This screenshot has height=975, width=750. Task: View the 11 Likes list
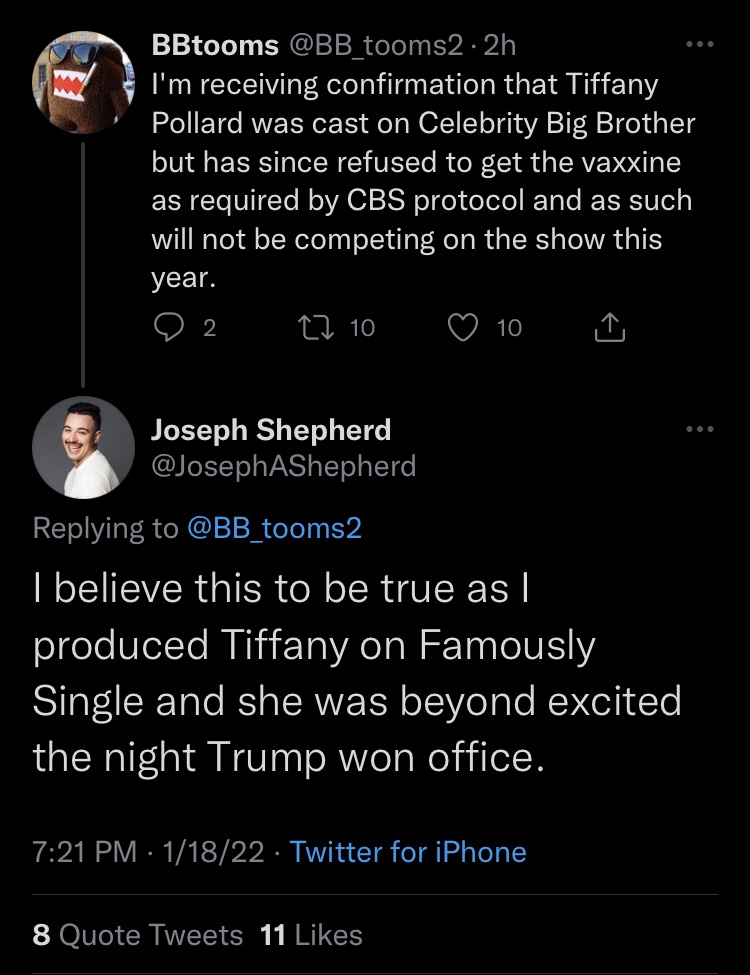311,935
